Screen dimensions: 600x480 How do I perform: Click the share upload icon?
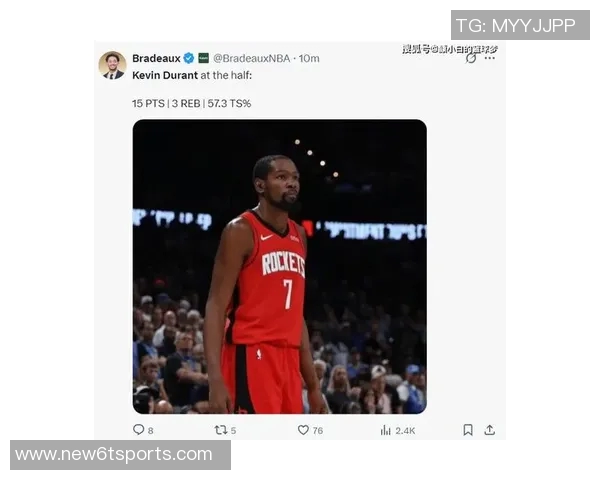click(x=489, y=430)
